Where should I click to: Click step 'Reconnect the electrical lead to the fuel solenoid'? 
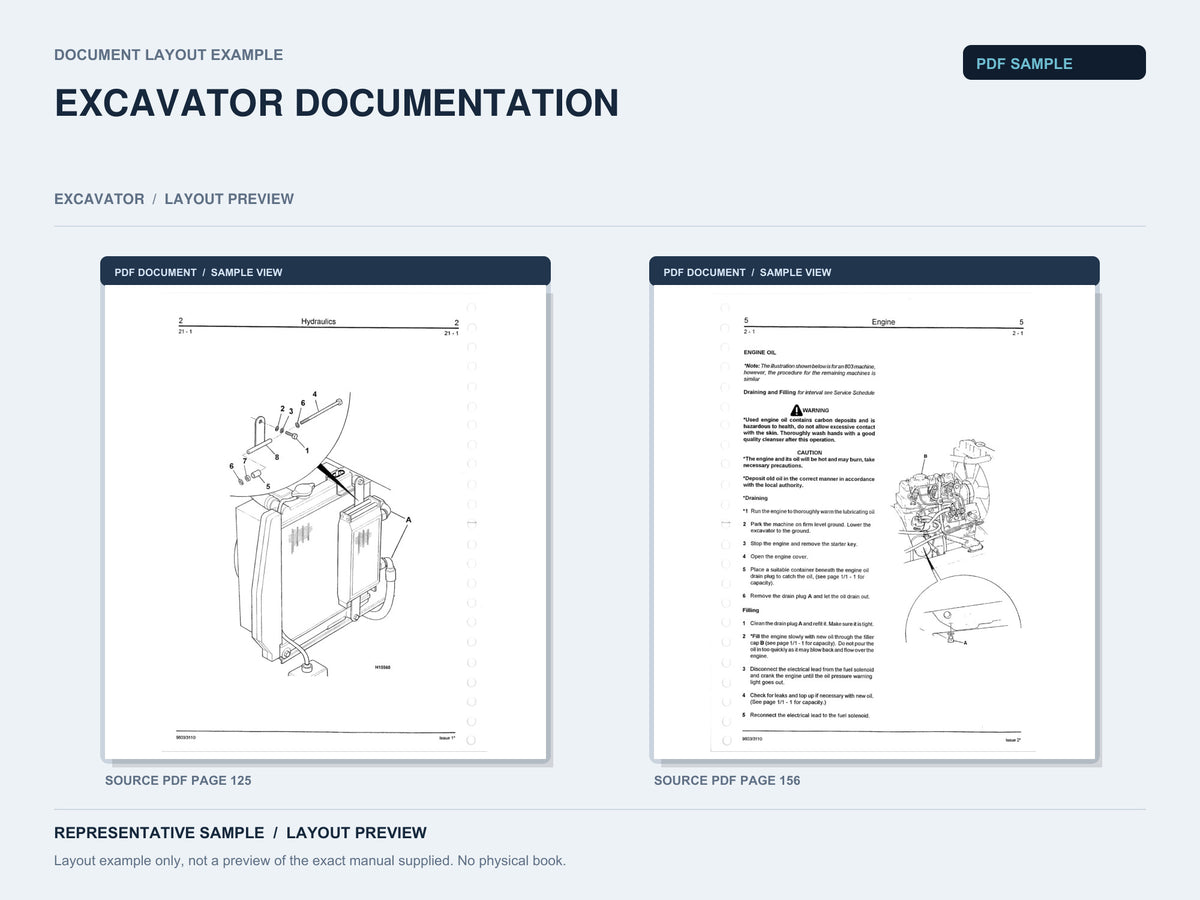[x=806, y=715]
